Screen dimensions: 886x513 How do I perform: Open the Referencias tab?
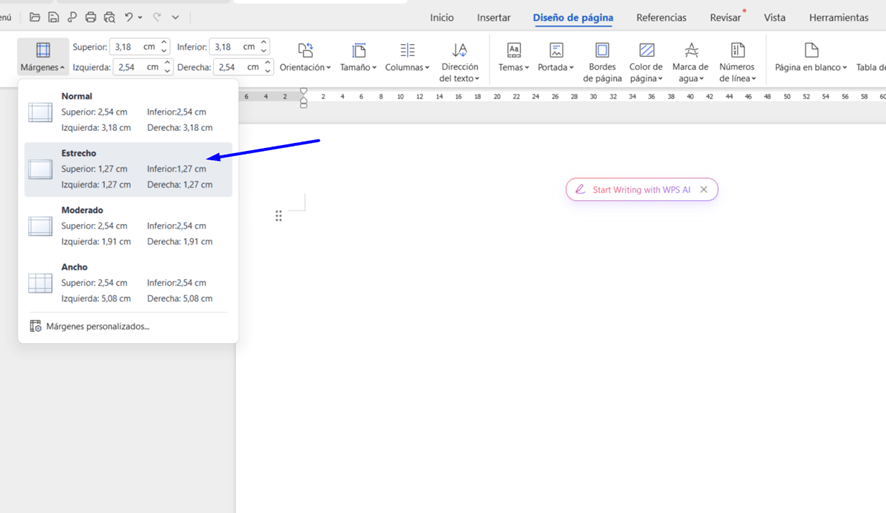(x=661, y=18)
